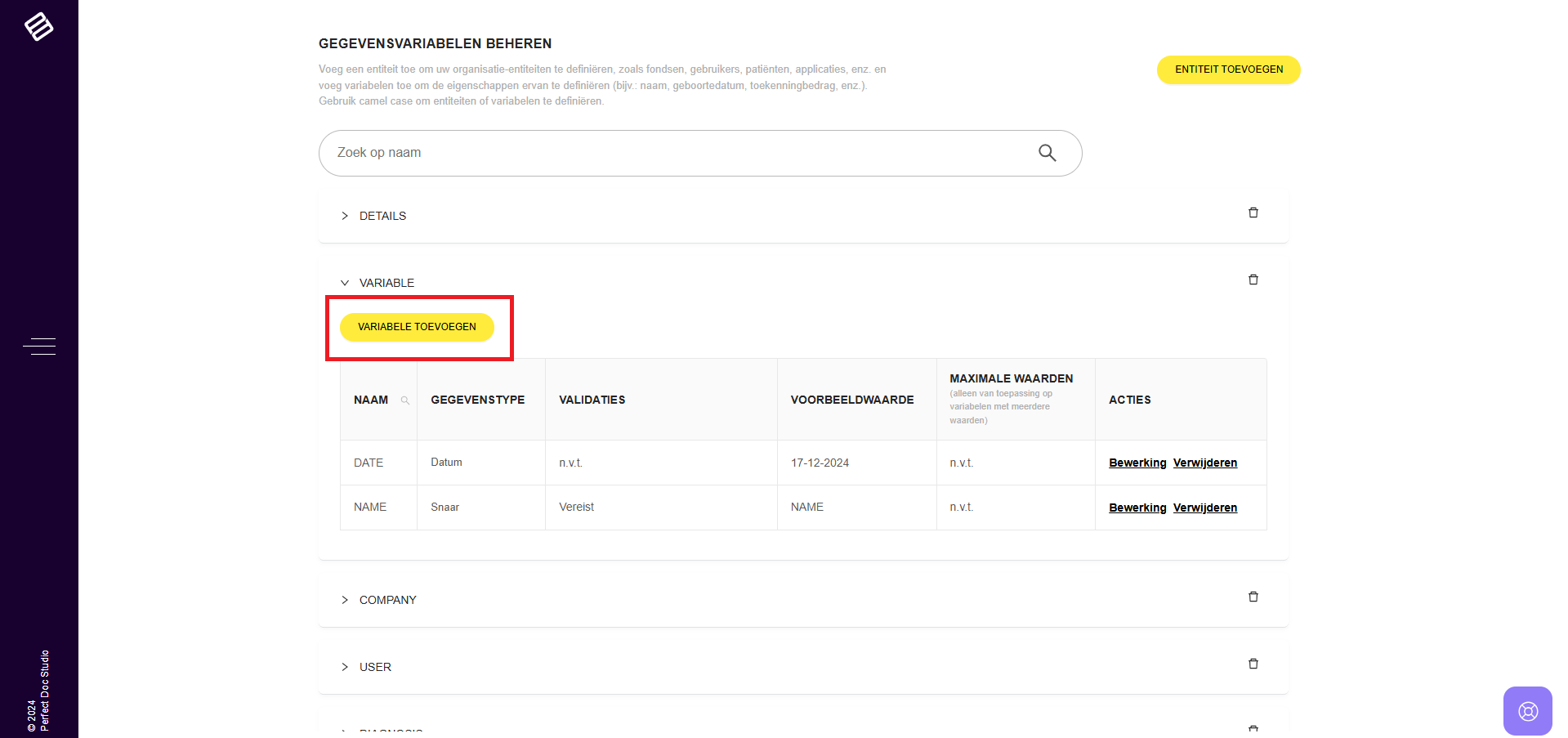
Task: Open the help support widget
Action: 1527,710
